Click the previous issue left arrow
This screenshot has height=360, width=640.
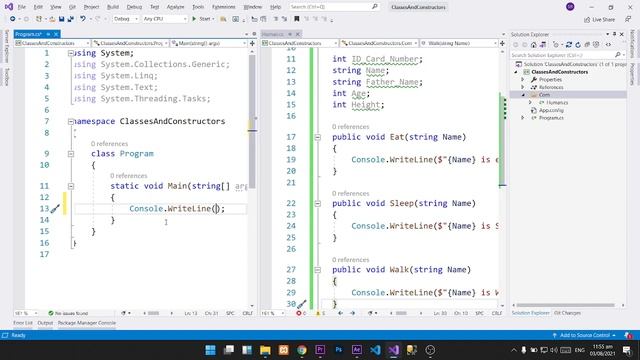(340, 313)
